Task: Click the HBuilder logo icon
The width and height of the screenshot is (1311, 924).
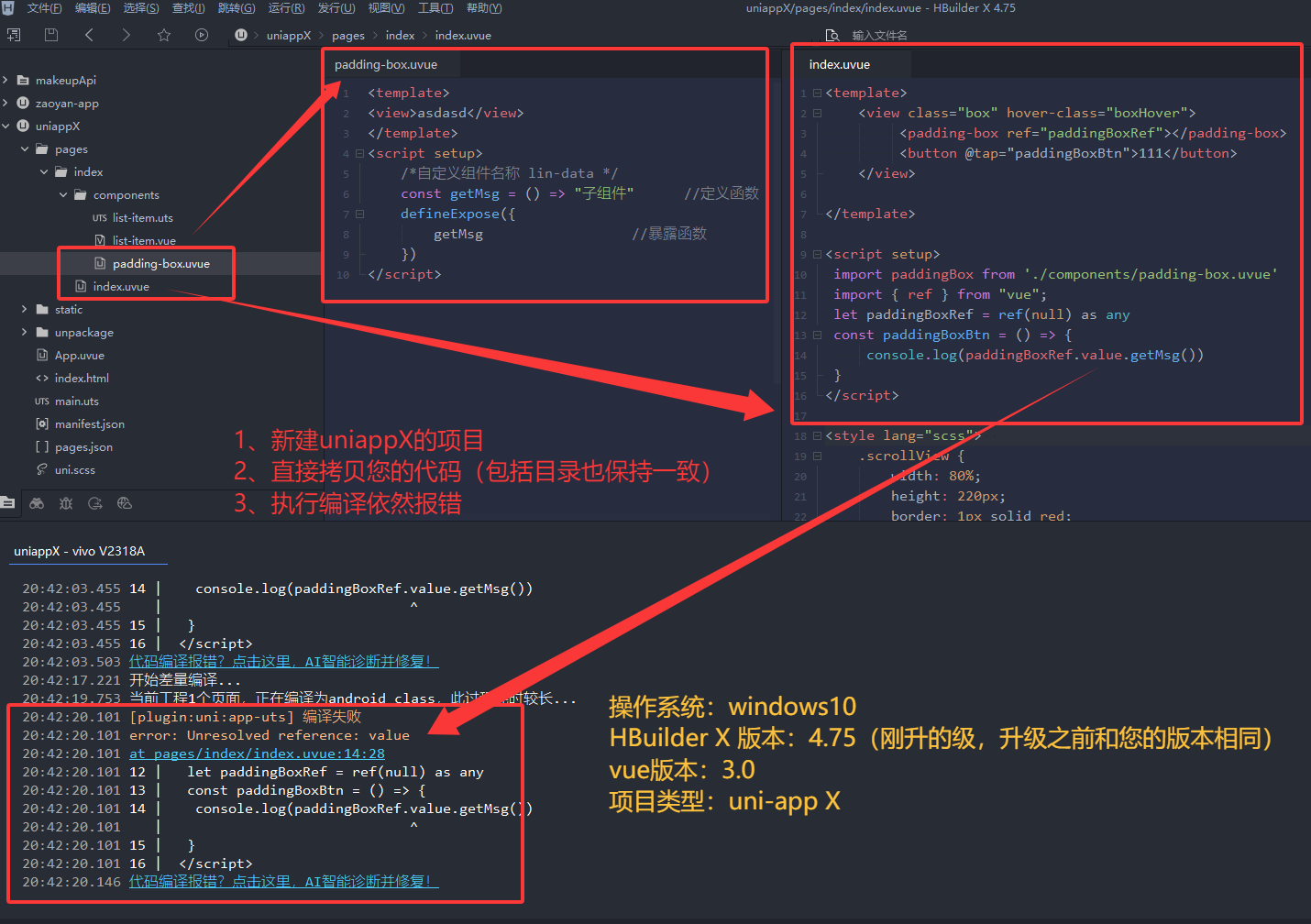Action: click(x=8, y=8)
